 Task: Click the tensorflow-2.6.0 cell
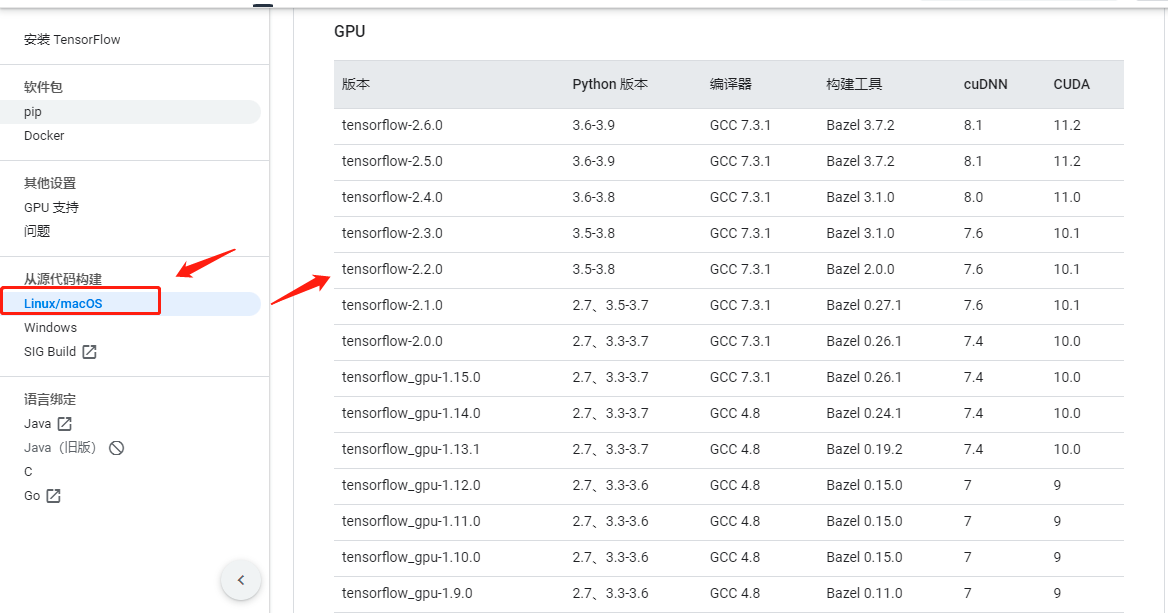(x=392, y=125)
